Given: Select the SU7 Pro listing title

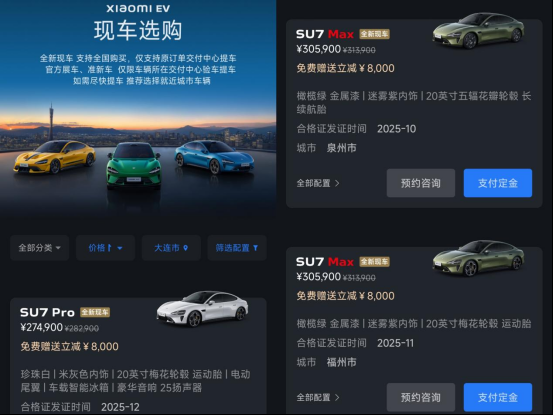Looking at the screenshot, I should coord(47,312).
